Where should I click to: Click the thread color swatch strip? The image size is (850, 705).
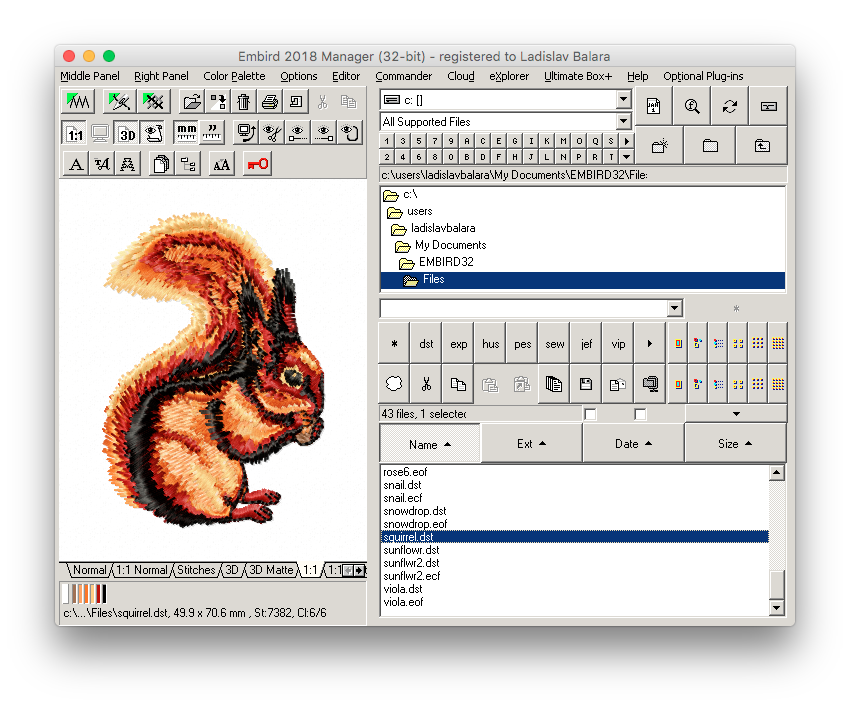85,593
